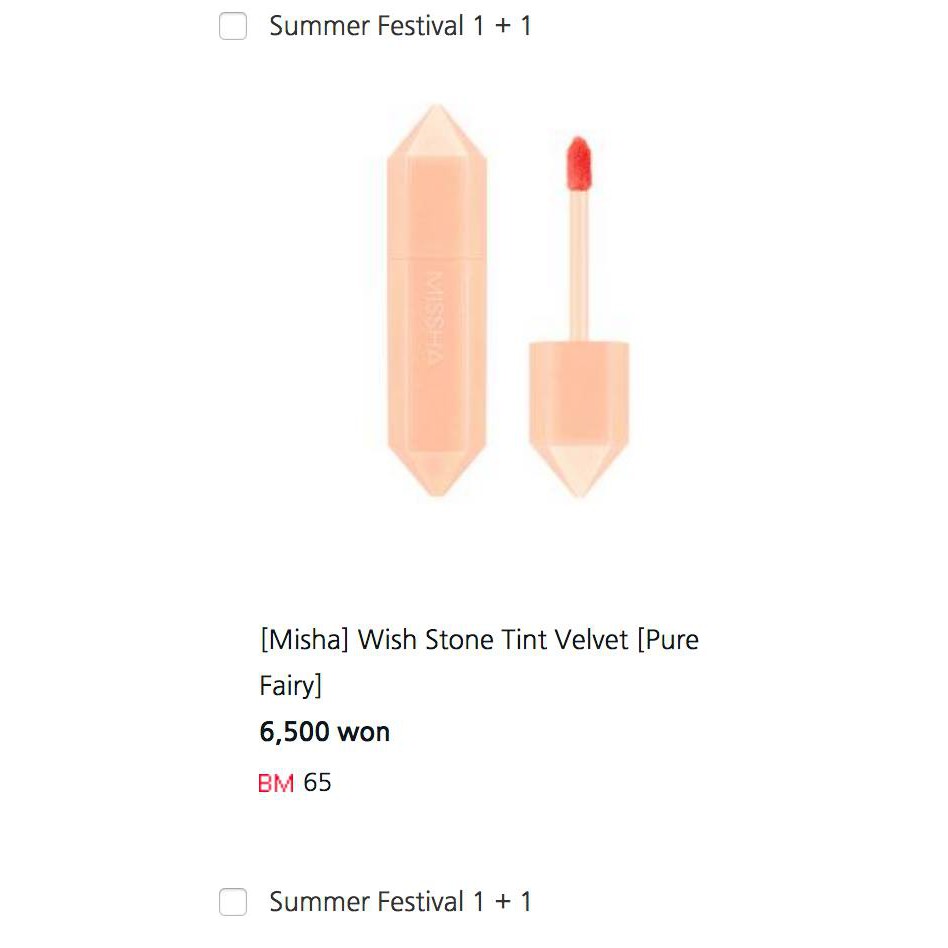Click the MISSHA tint bottle in the photo
948x948 pixels.
[x=435, y=300]
